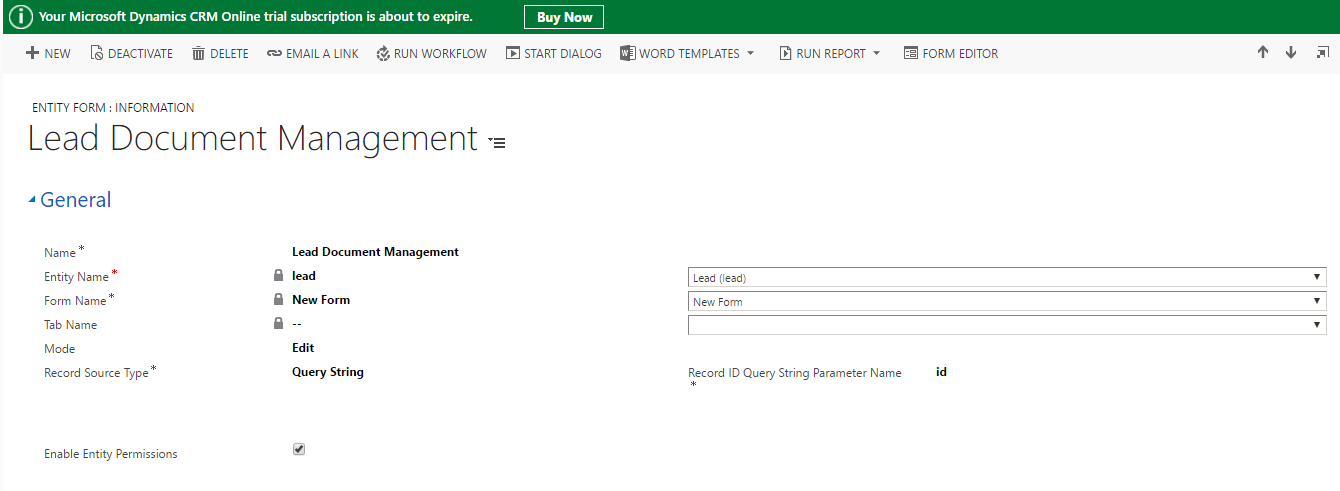Open record menu beside Lead Document Management title
This screenshot has width=1340, height=491.
point(497,143)
